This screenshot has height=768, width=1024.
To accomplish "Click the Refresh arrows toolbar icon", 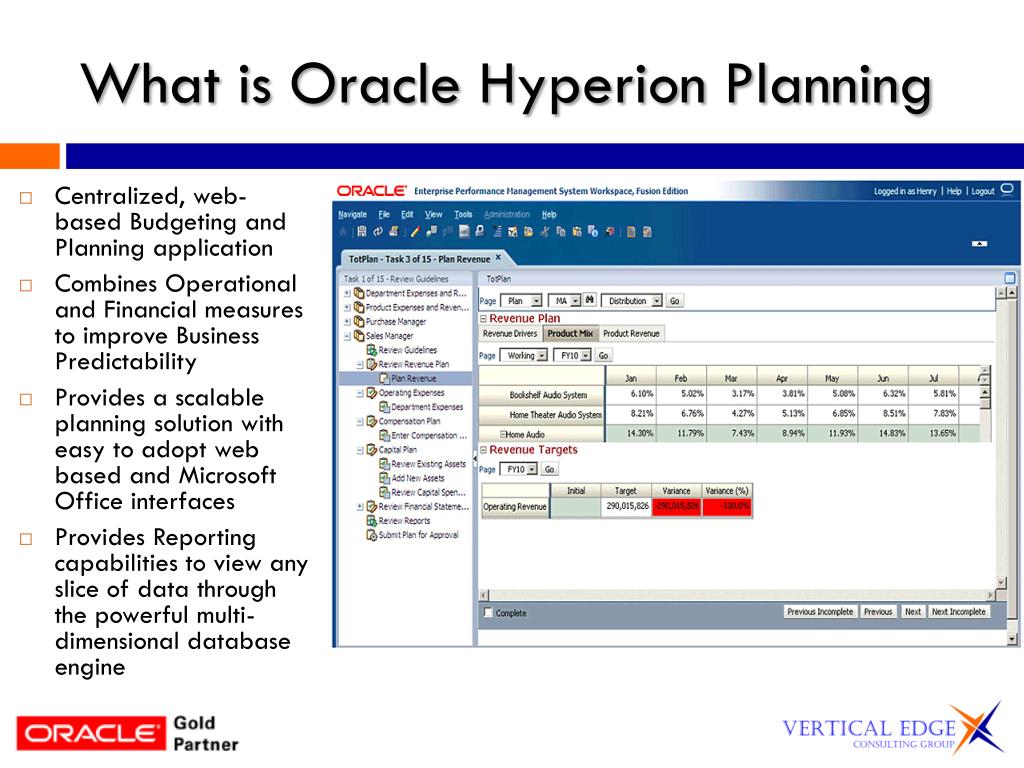I will point(377,232).
